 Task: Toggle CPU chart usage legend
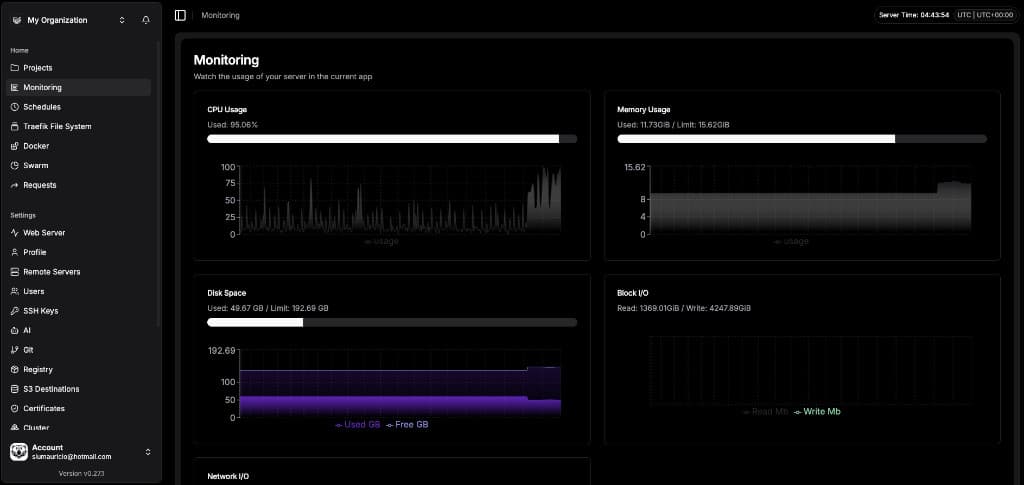point(381,242)
